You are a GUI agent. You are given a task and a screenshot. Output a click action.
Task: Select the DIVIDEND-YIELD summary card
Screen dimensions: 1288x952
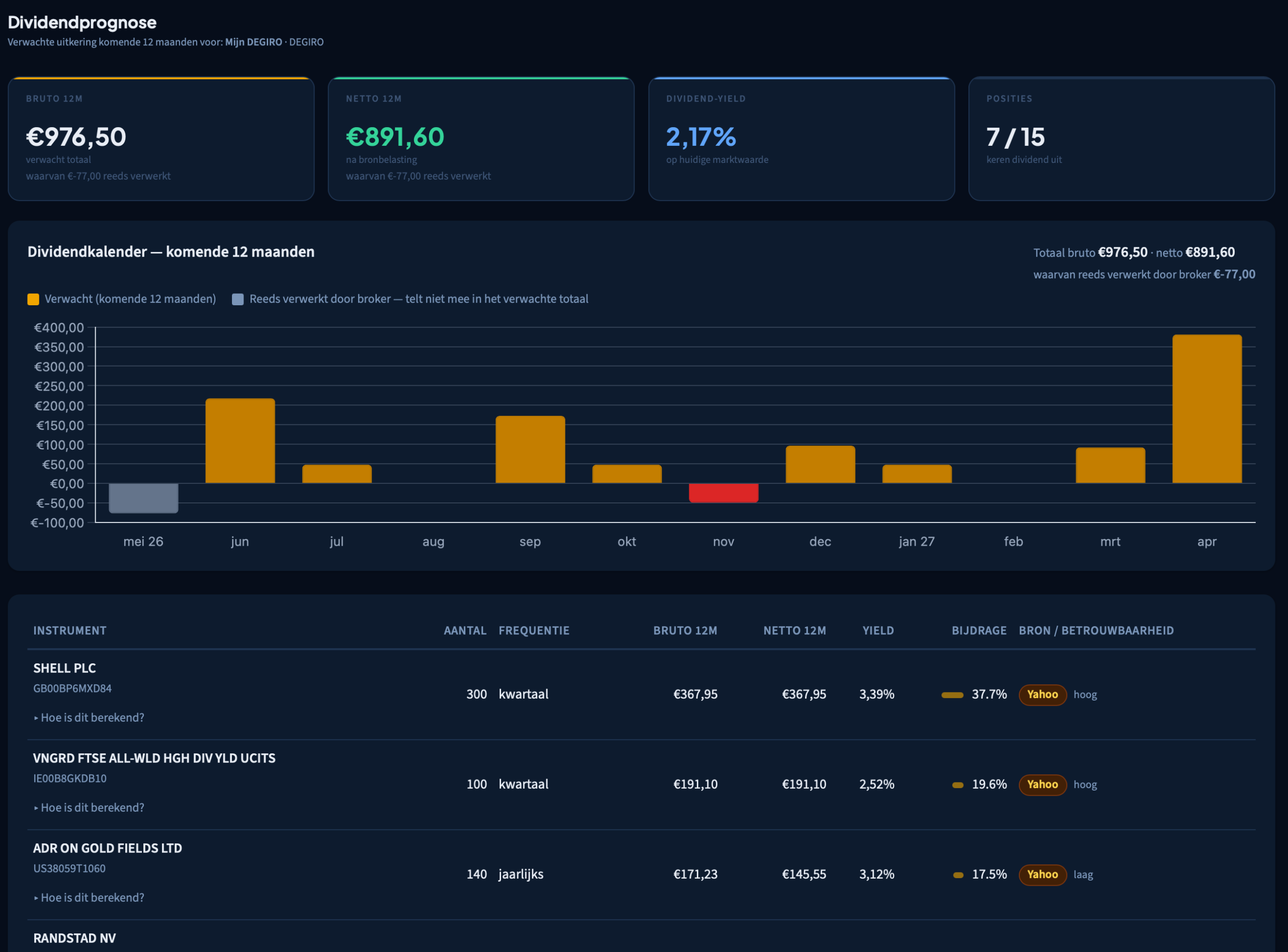[x=801, y=139]
